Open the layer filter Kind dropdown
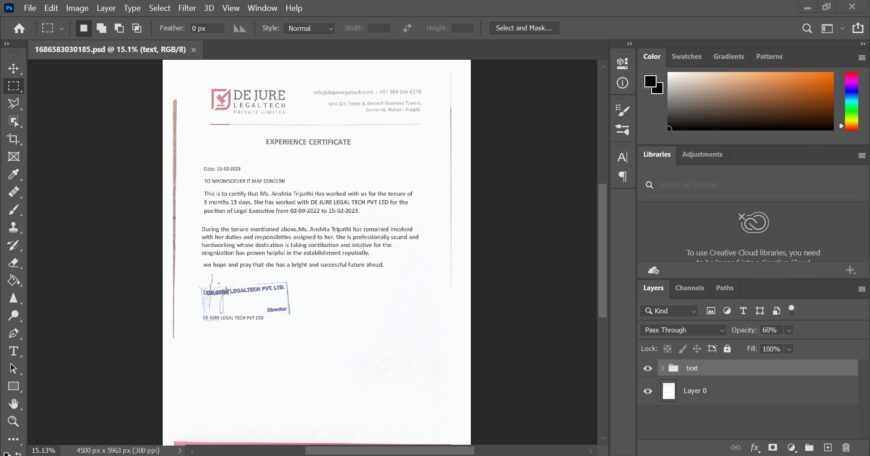The width and height of the screenshot is (870, 456). tap(669, 311)
